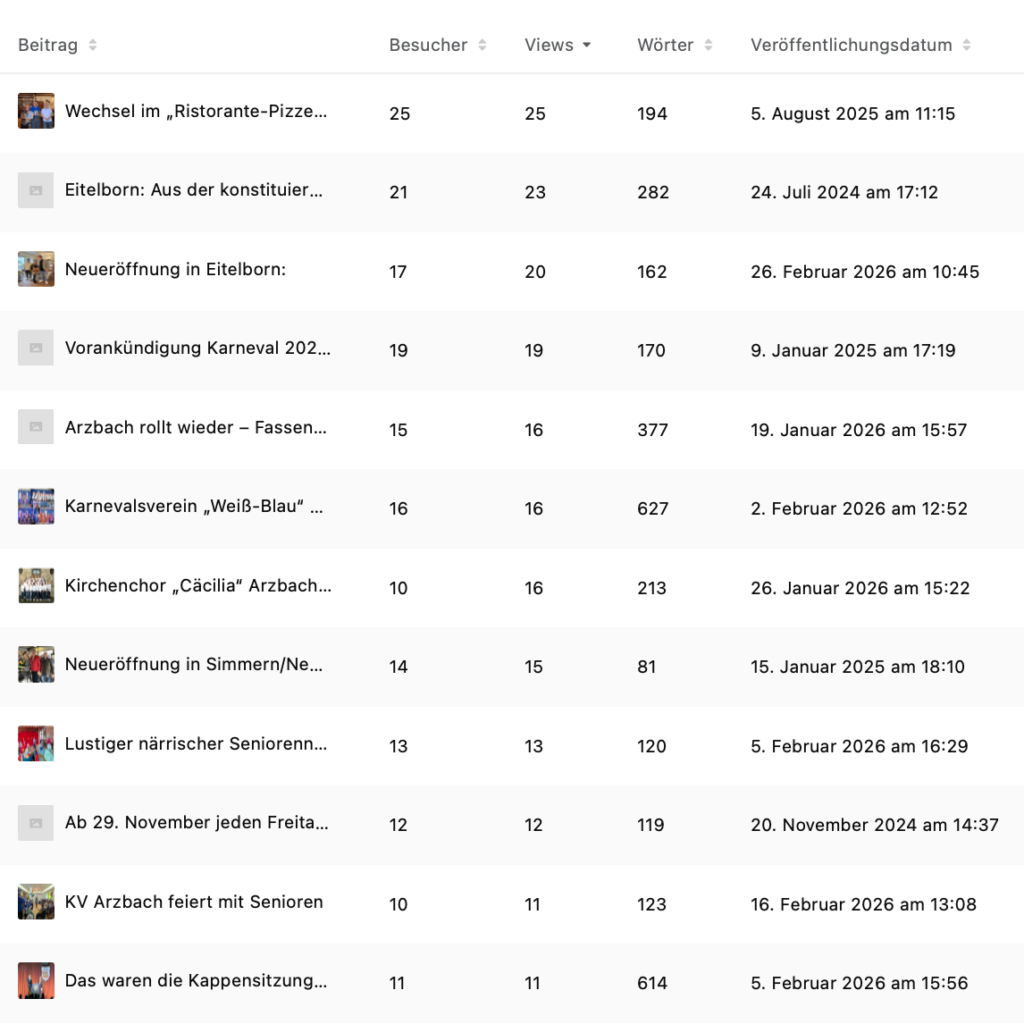Open Das waren die Kappensitzung… post
This screenshot has height=1024, width=1024.
(196, 981)
